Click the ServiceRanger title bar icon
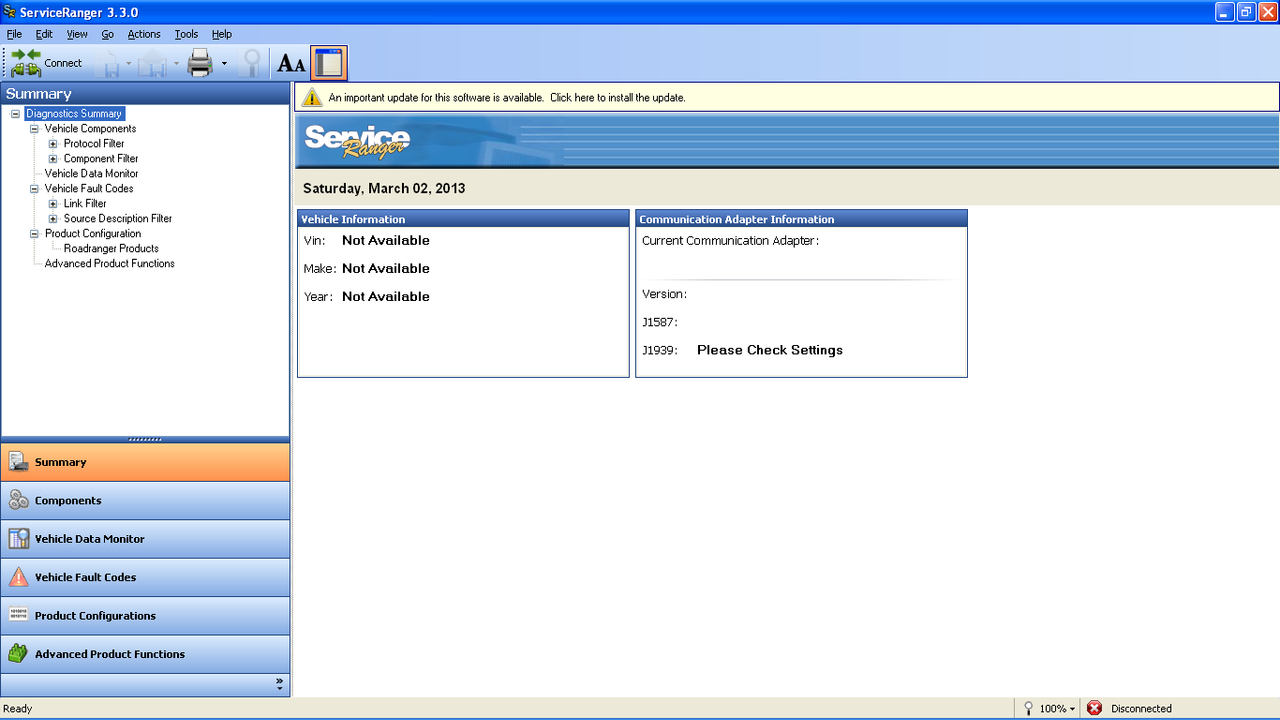 pyautogui.click(x=9, y=12)
